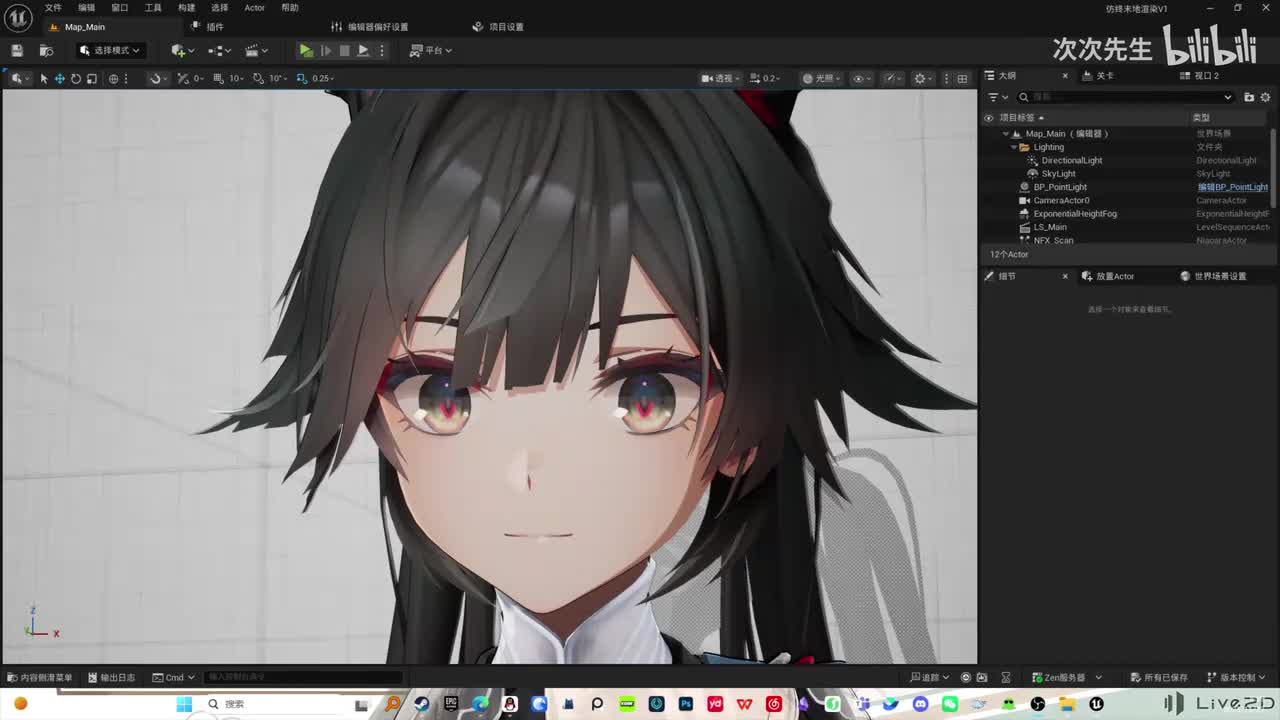Open the rotation snap 10° dropdown
This screenshot has width=1280, height=720.
click(277, 78)
